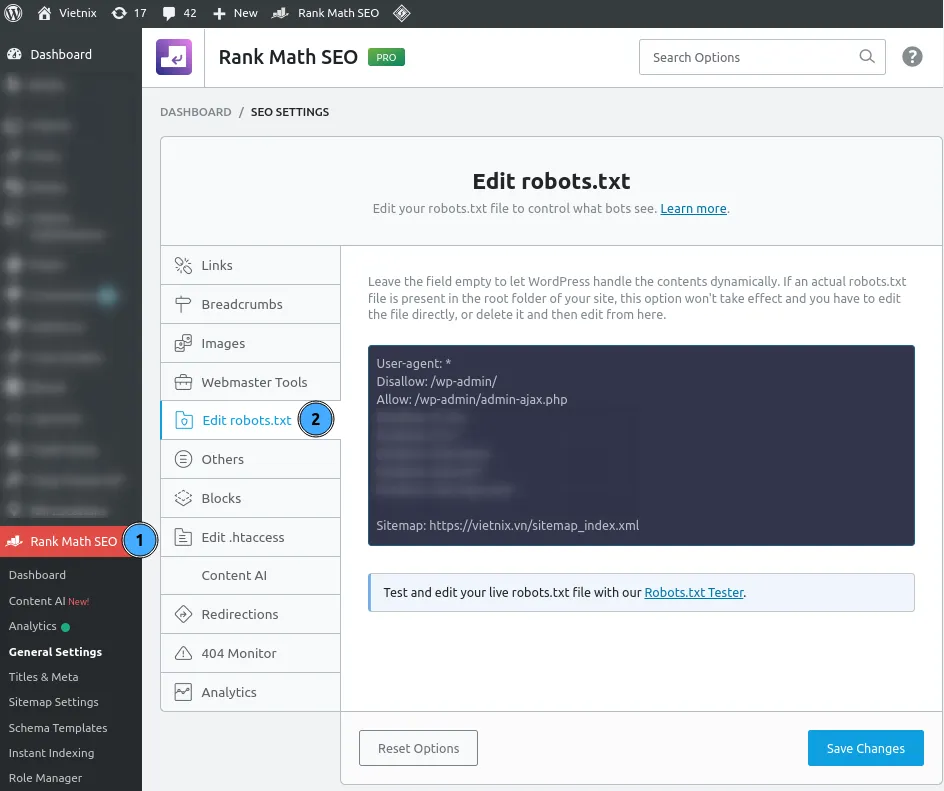Click the diamond icon in admin bar
944x791 pixels.
pyautogui.click(x=402, y=13)
